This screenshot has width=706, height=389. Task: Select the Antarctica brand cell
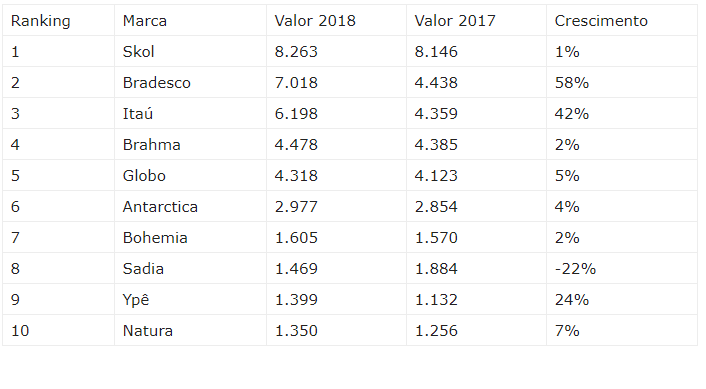pos(190,207)
